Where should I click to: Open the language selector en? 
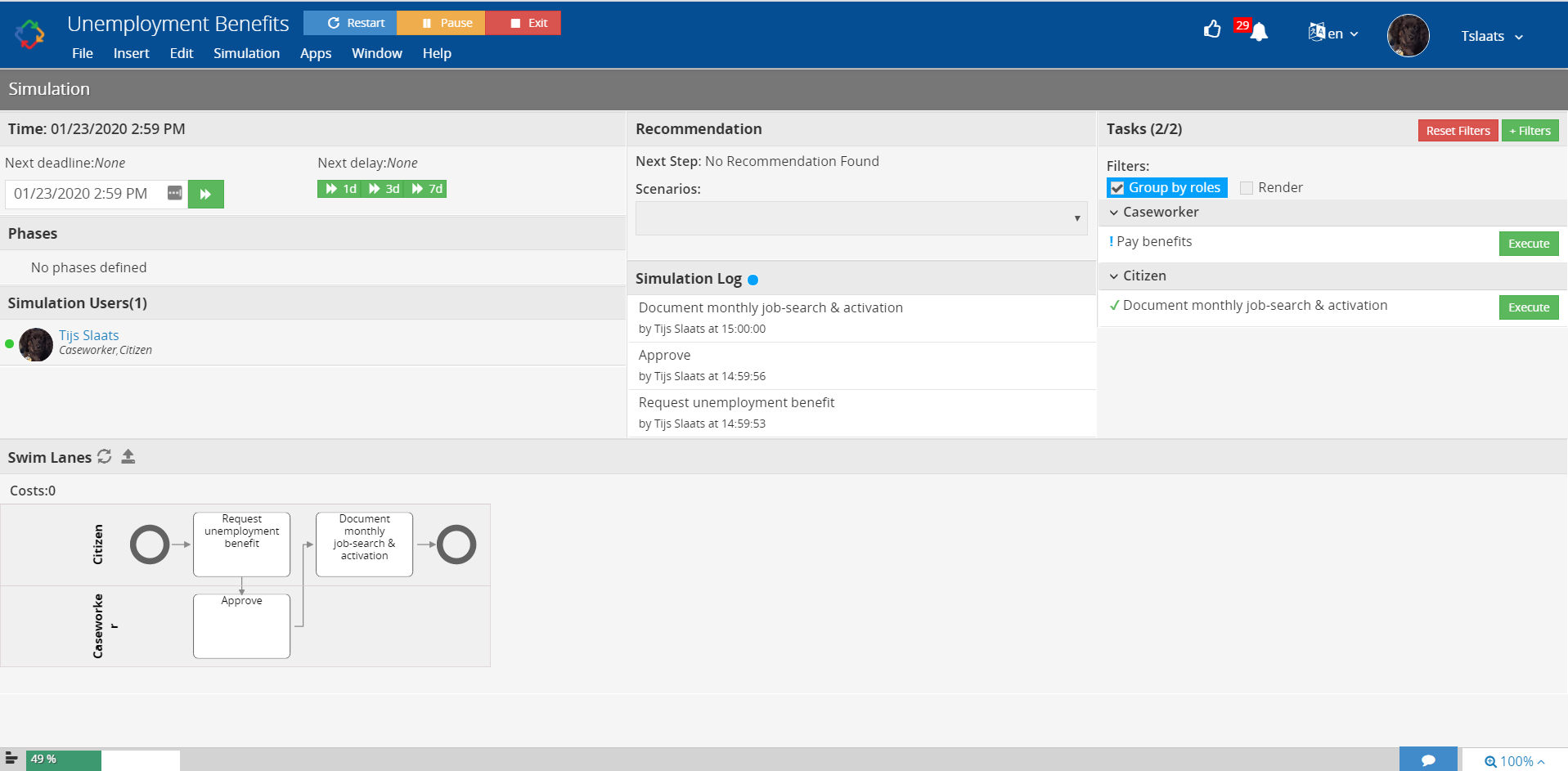click(1333, 34)
